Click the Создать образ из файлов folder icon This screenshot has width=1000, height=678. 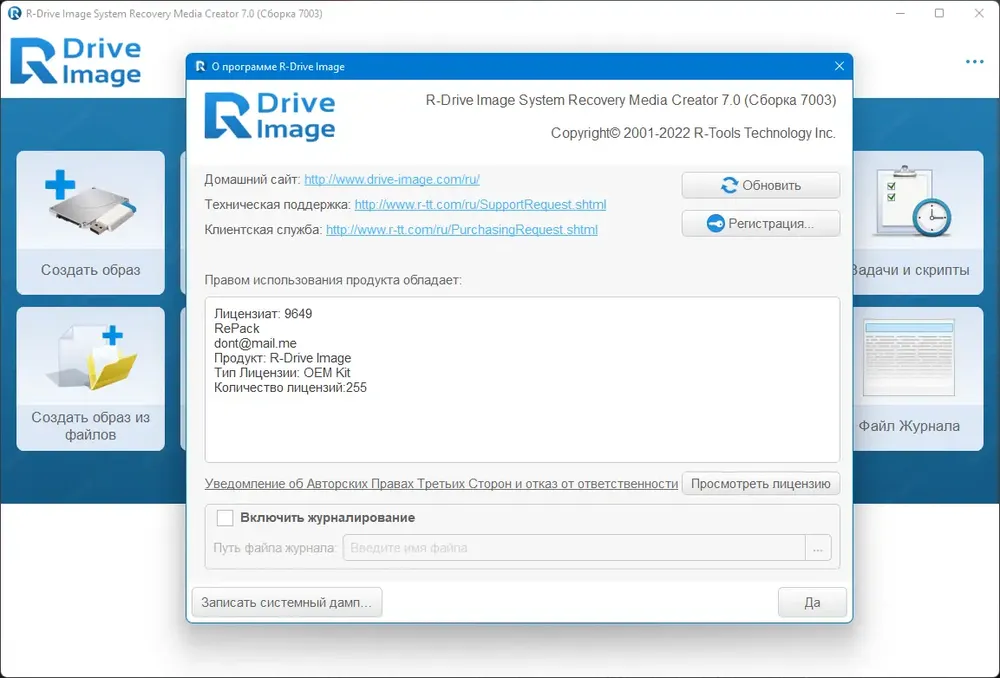point(91,357)
